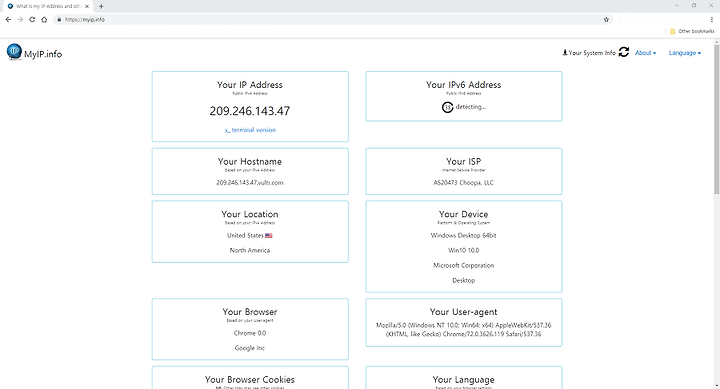720x389 pixels.
Task: Click the refresh arrows icon beside System Info
Action: [624, 52]
